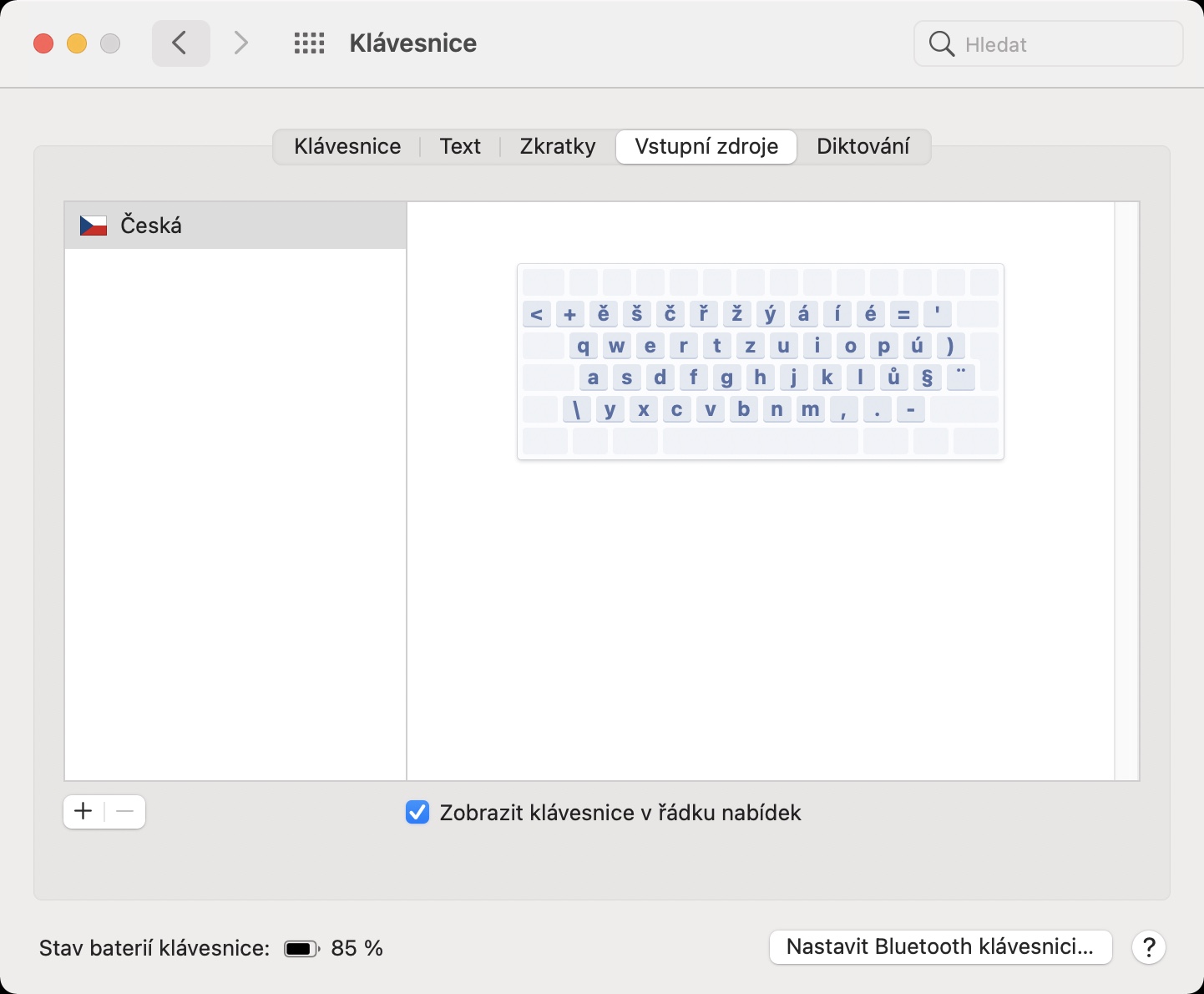
Task: Select the Vstupní zdroje tab
Action: [706, 146]
